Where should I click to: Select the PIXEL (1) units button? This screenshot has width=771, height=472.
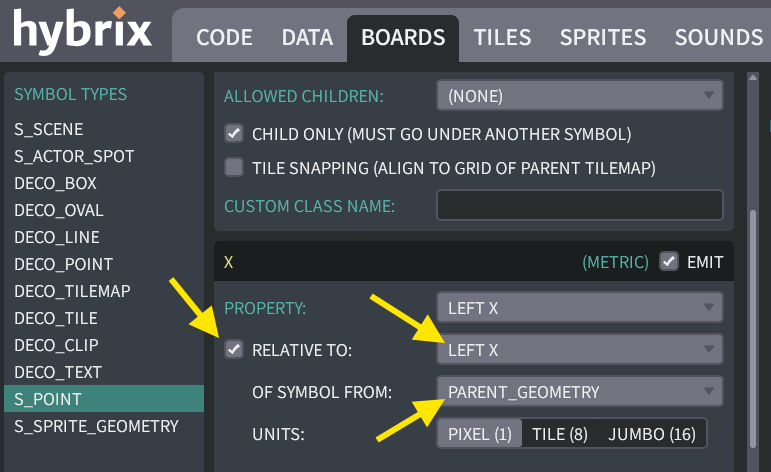click(x=480, y=434)
